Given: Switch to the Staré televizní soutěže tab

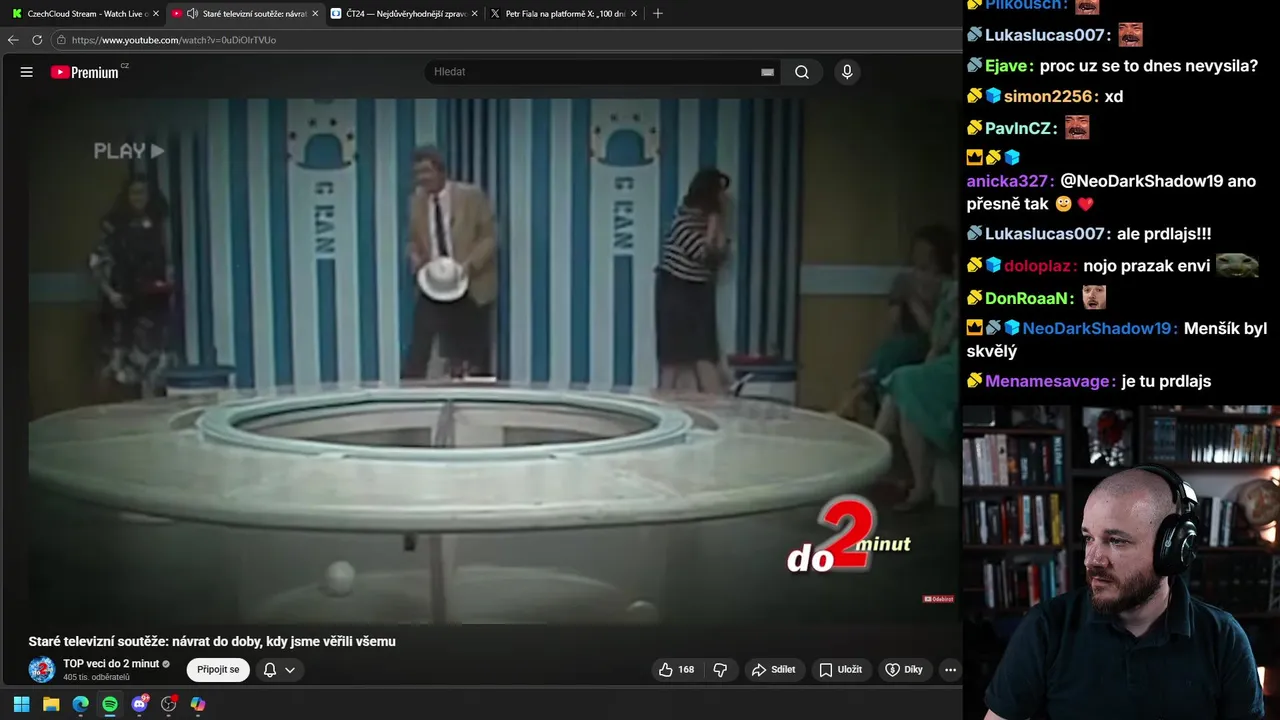Looking at the screenshot, I should click(244, 14).
